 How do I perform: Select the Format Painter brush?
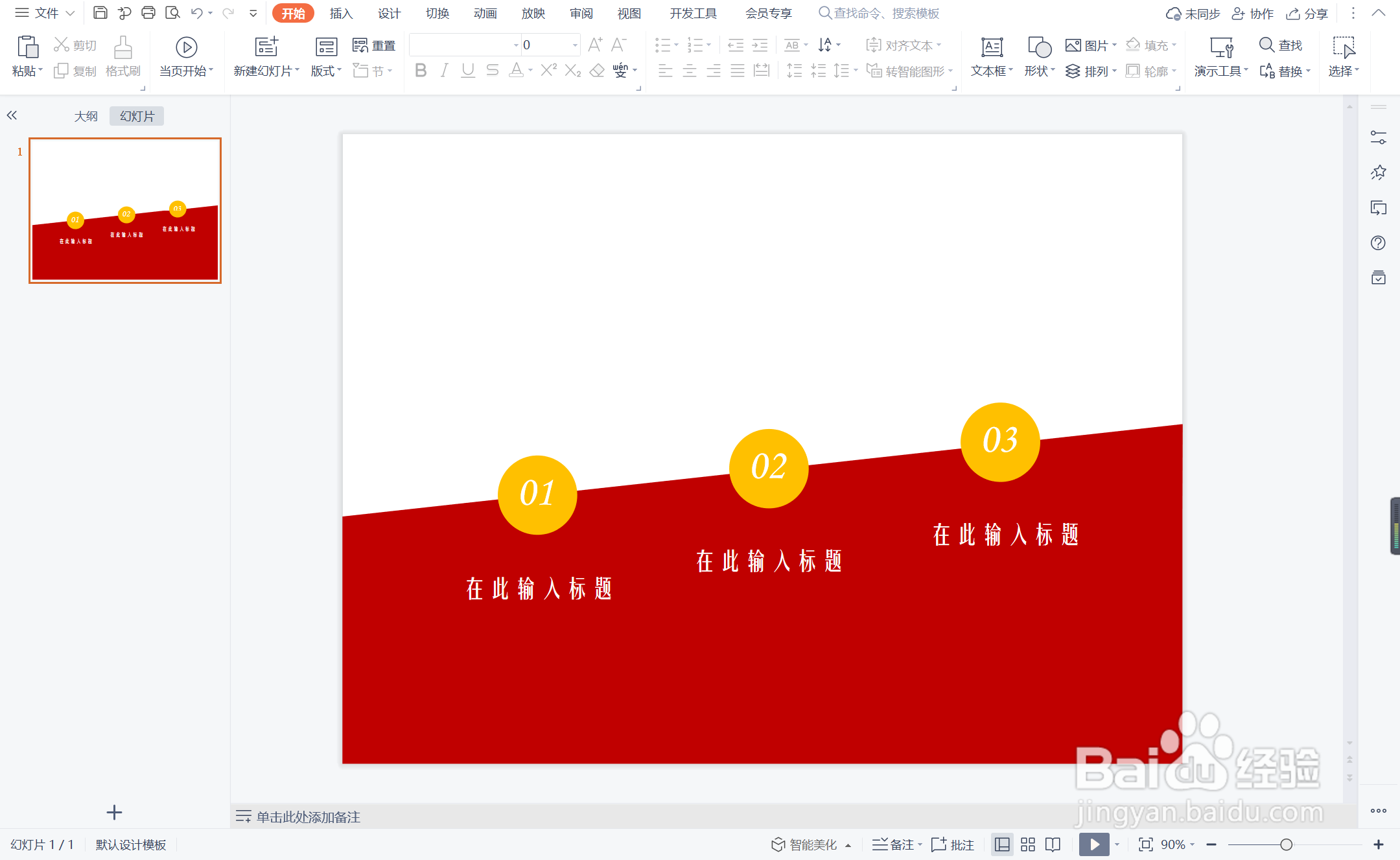[123, 47]
